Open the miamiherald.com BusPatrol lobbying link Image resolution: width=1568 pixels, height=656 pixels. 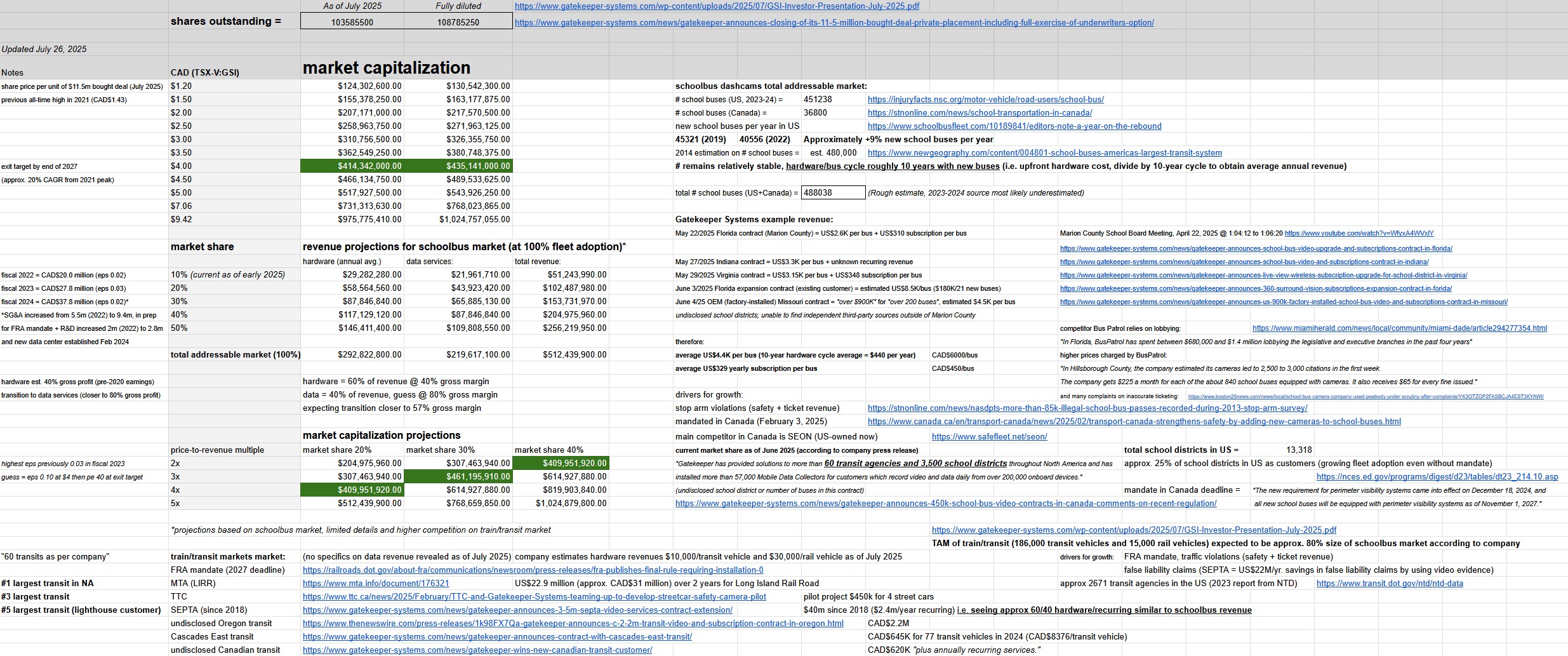coord(1399,328)
